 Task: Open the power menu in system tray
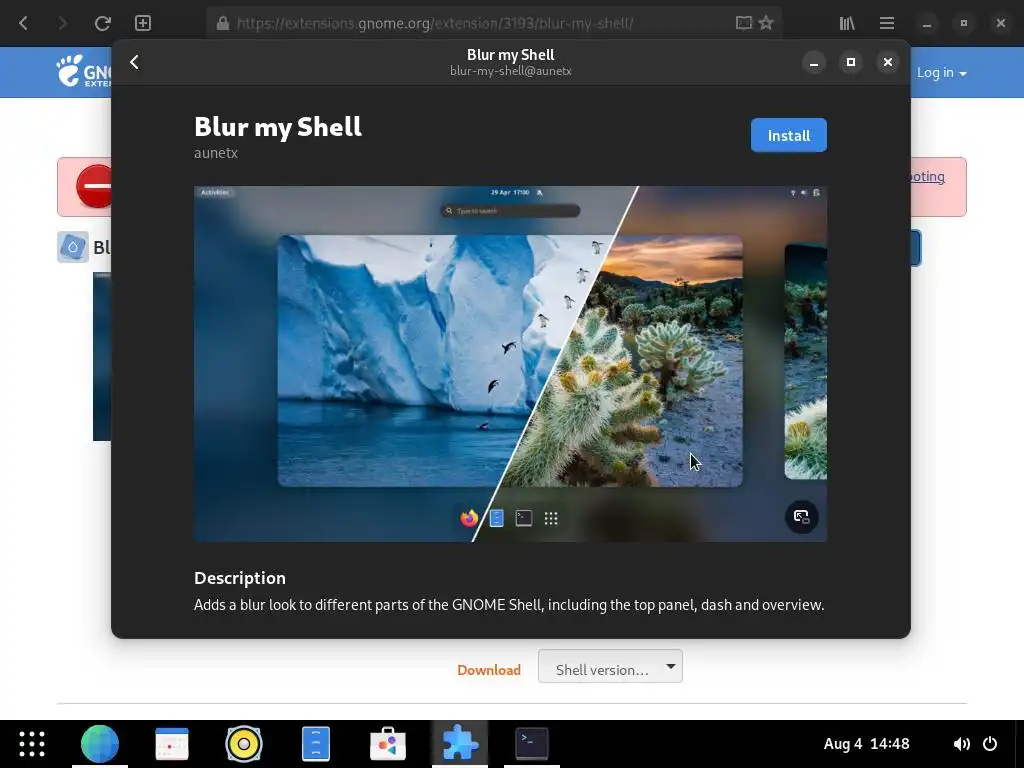tap(990, 744)
